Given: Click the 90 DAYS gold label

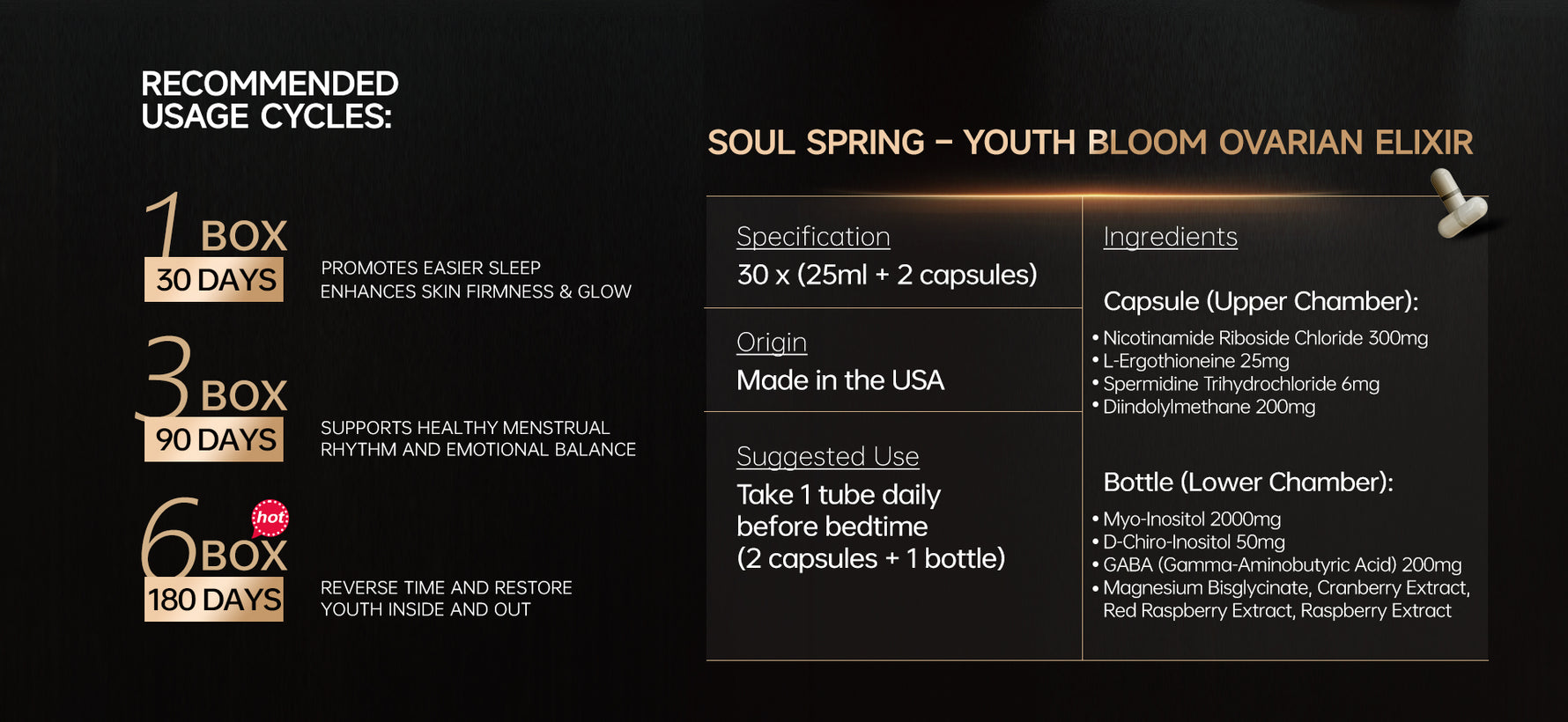Looking at the screenshot, I should pyautogui.click(x=214, y=438).
